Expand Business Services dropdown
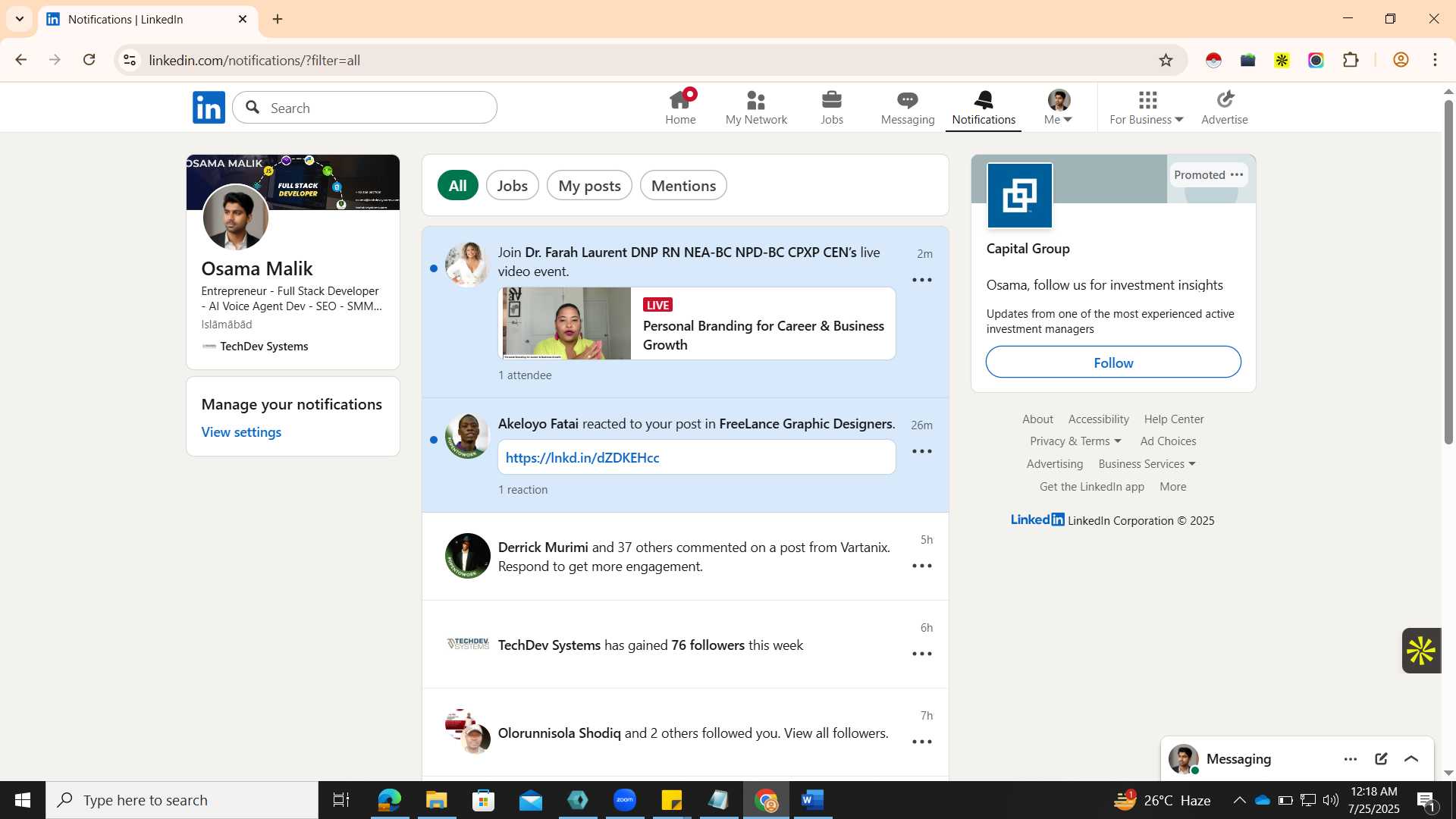 coord(1147,464)
